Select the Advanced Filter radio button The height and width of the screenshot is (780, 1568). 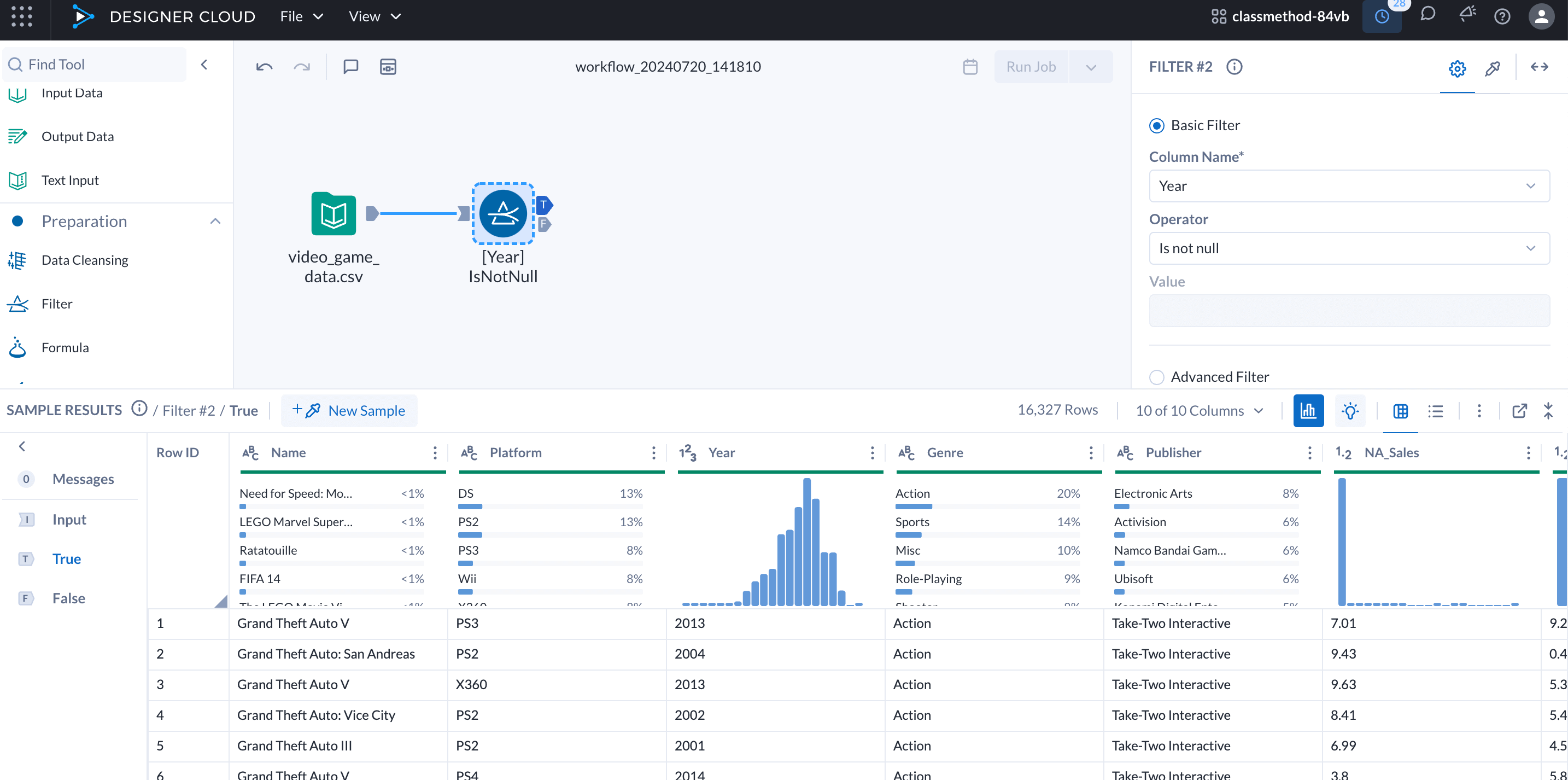point(1156,377)
